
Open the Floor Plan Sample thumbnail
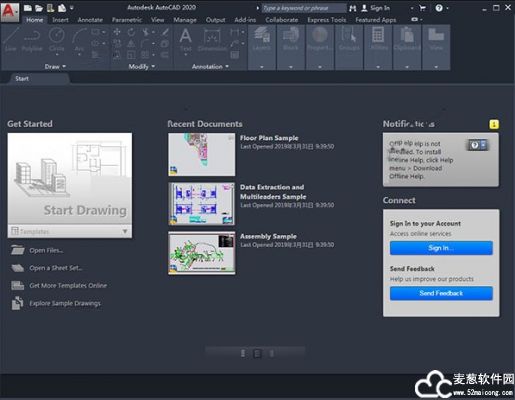(x=202, y=154)
